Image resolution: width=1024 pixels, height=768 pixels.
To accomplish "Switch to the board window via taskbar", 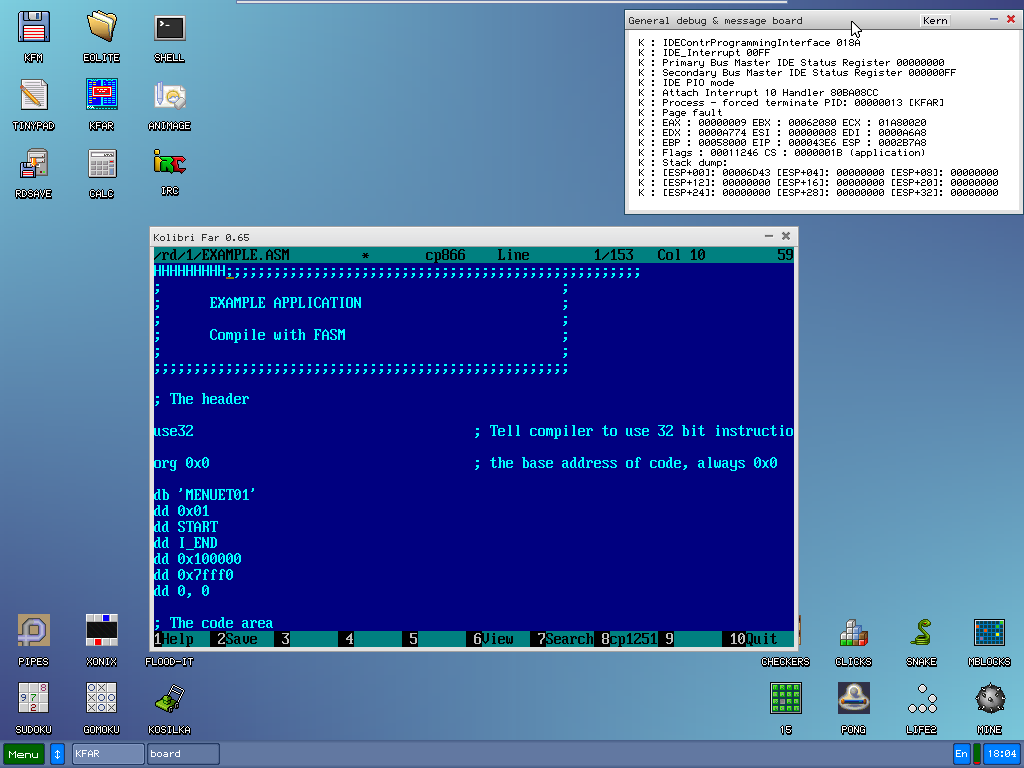I will (x=183, y=753).
